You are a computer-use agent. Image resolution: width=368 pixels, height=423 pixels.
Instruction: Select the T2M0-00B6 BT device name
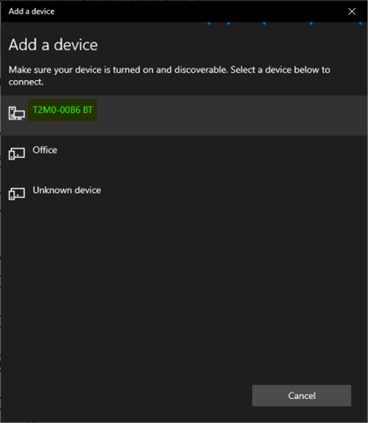tap(62, 110)
